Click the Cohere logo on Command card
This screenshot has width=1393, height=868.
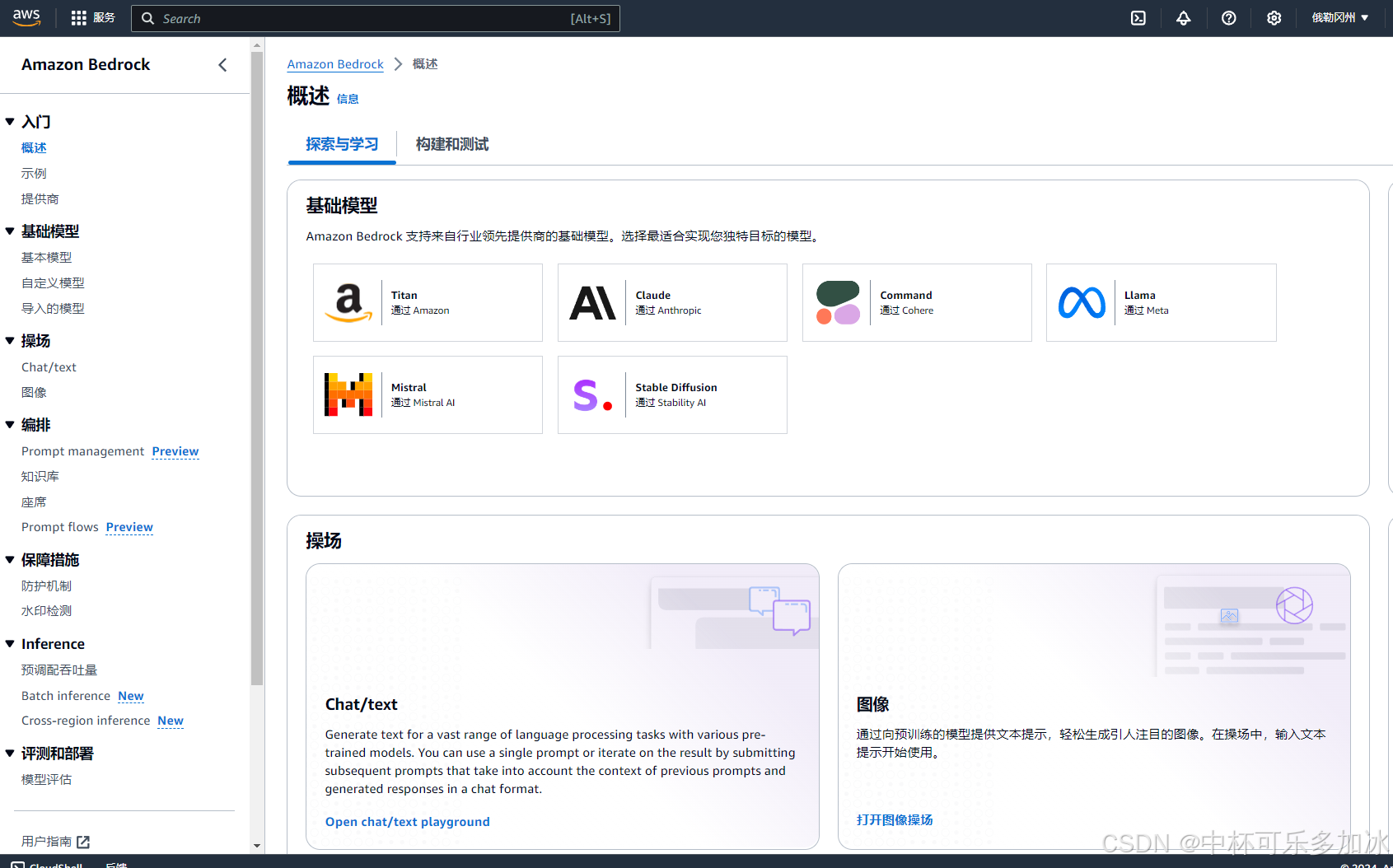(838, 303)
